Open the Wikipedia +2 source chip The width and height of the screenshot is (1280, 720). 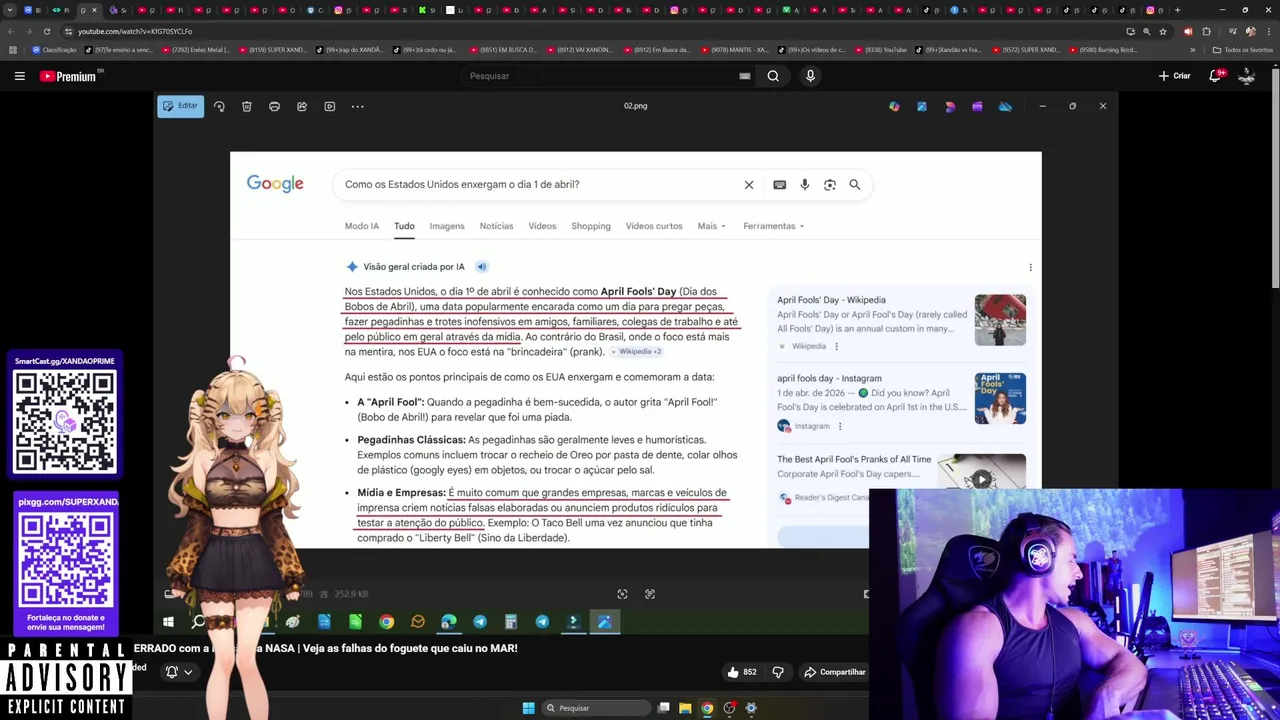point(636,352)
